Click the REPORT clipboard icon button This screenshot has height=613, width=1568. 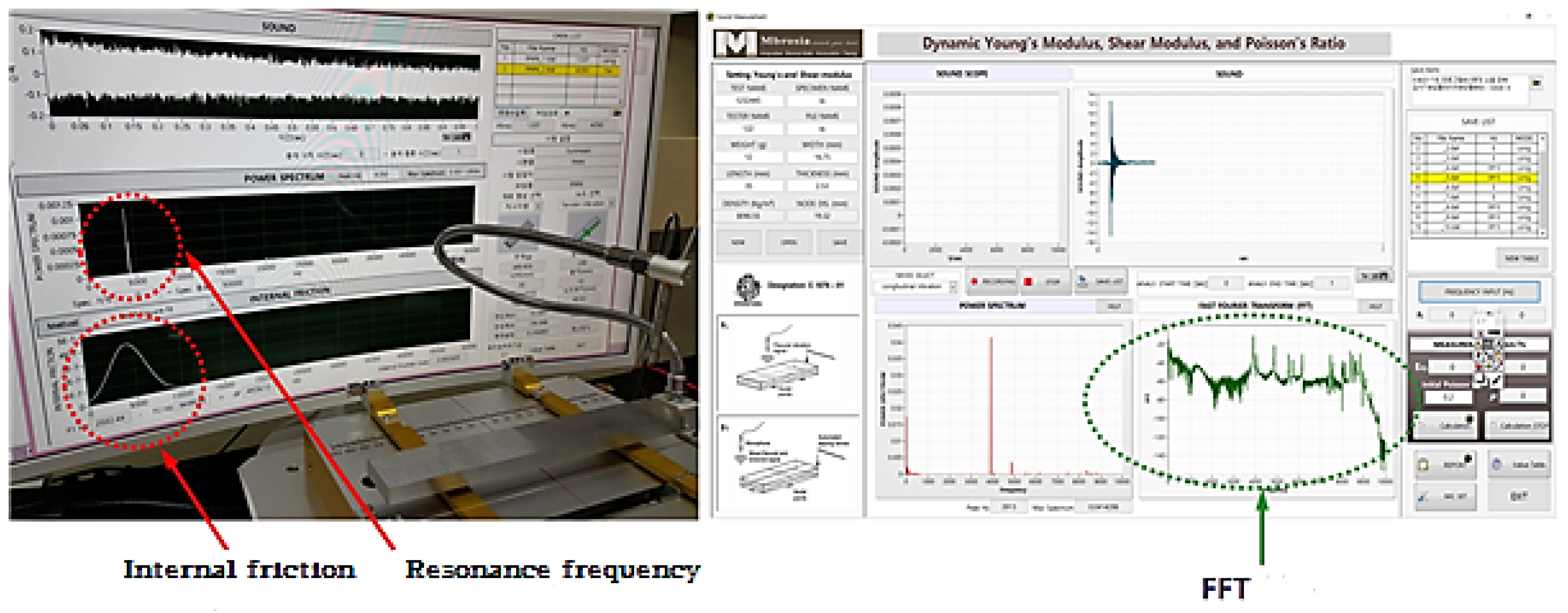1445,465
